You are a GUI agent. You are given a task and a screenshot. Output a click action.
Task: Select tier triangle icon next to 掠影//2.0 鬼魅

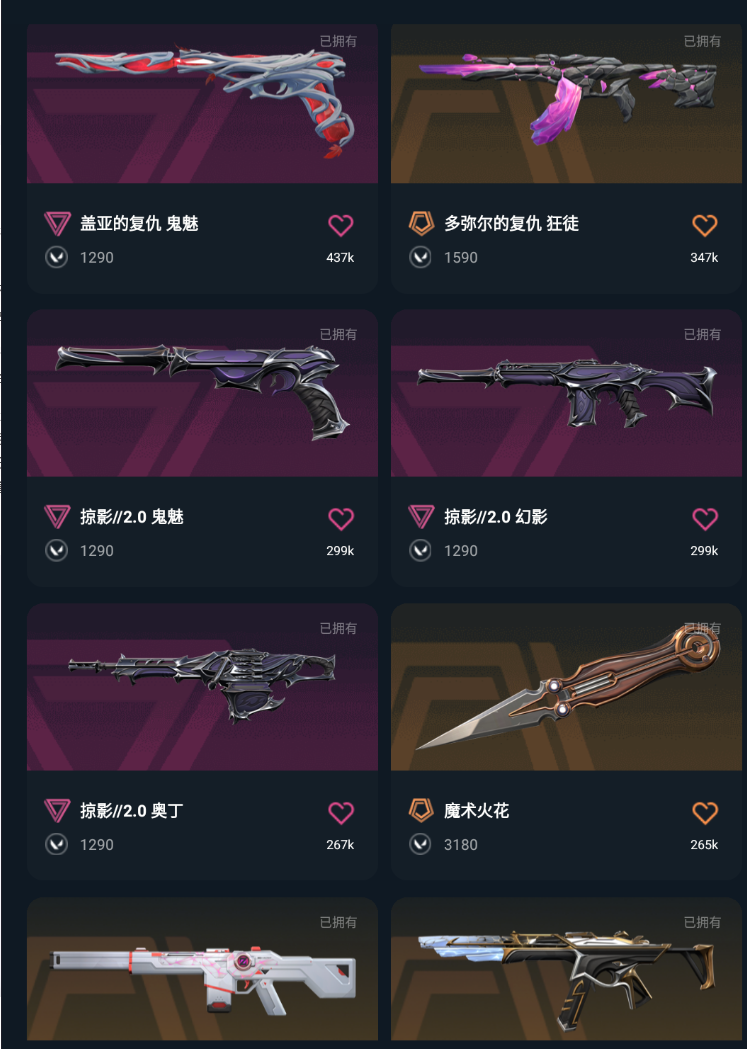tap(57, 517)
